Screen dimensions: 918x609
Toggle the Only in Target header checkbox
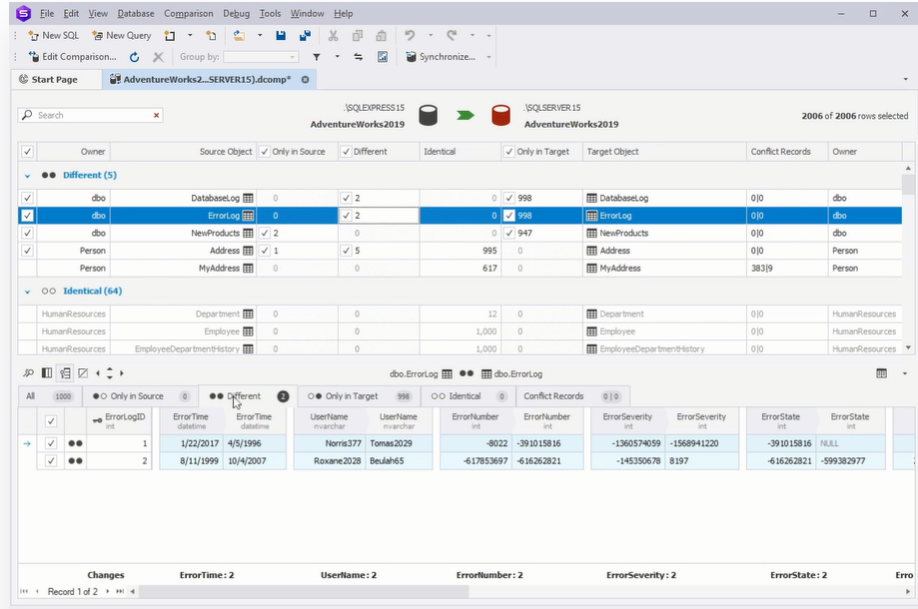[x=510, y=152]
